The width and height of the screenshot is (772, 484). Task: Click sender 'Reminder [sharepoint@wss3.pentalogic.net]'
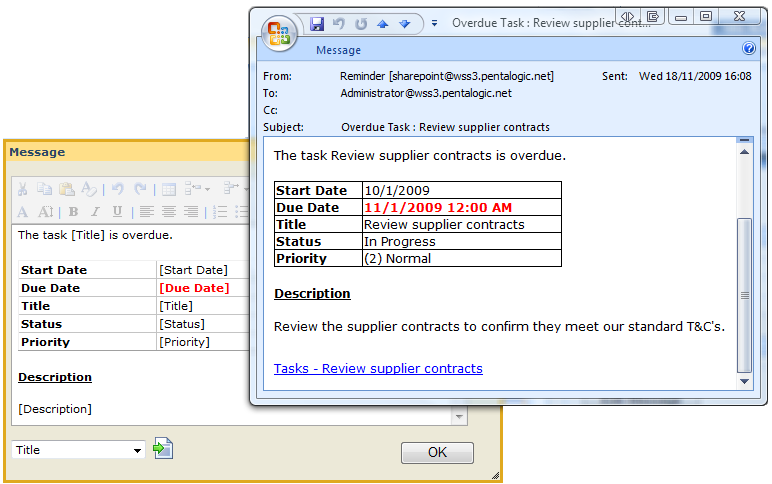[x=447, y=76]
